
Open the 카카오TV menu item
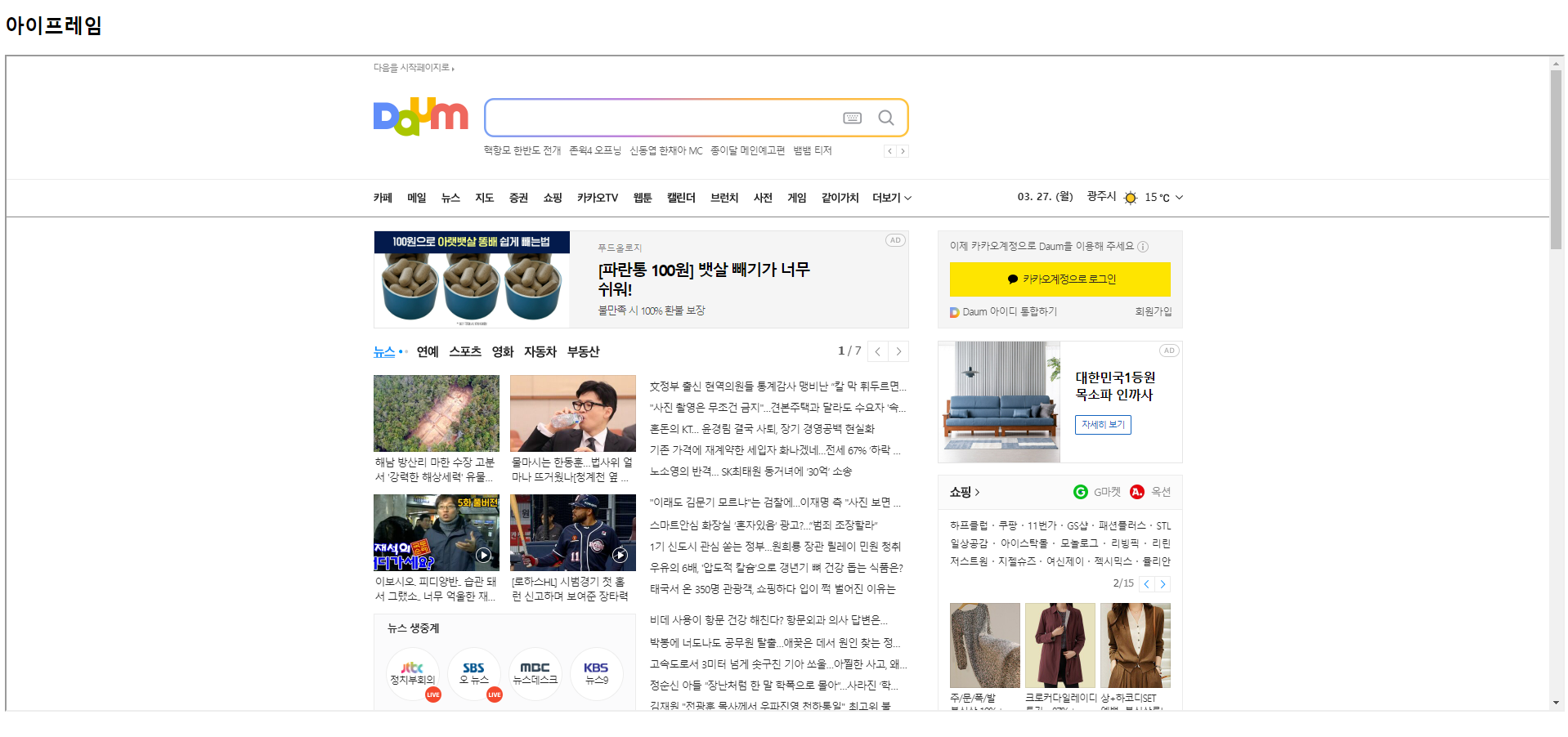[598, 198]
